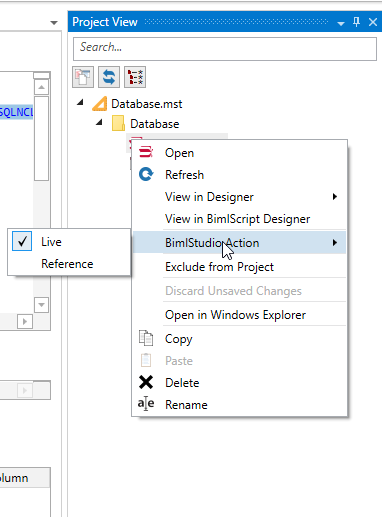The image size is (382, 517).
Task: Click the Refresh icon in context menu
Action: [146, 174]
